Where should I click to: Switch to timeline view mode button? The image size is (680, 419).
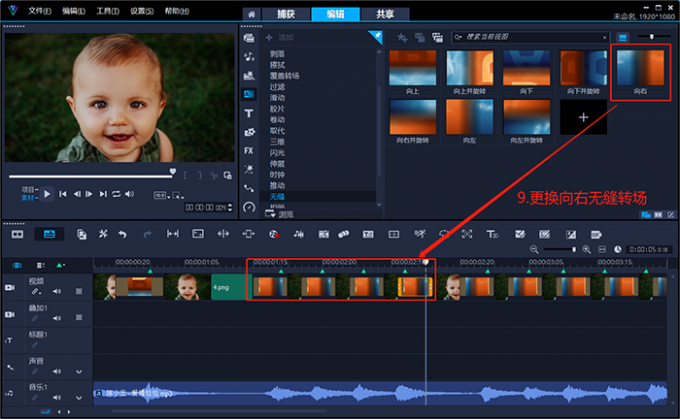[49, 234]
